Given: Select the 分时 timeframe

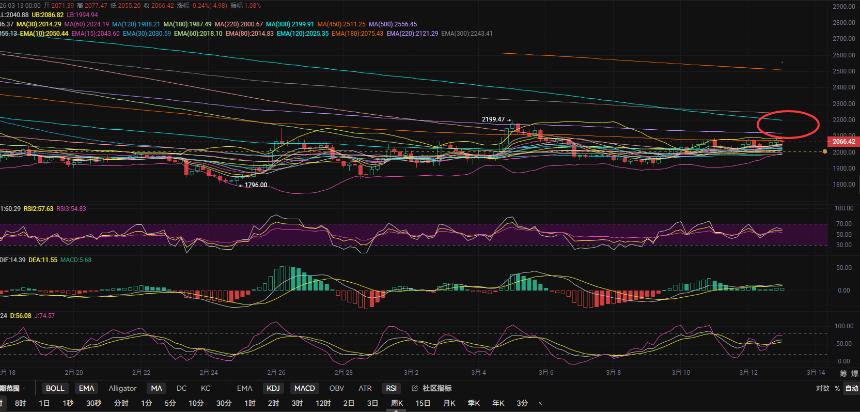Looking at the screenshot, I should pyautogui.click(x=121, y=403).
